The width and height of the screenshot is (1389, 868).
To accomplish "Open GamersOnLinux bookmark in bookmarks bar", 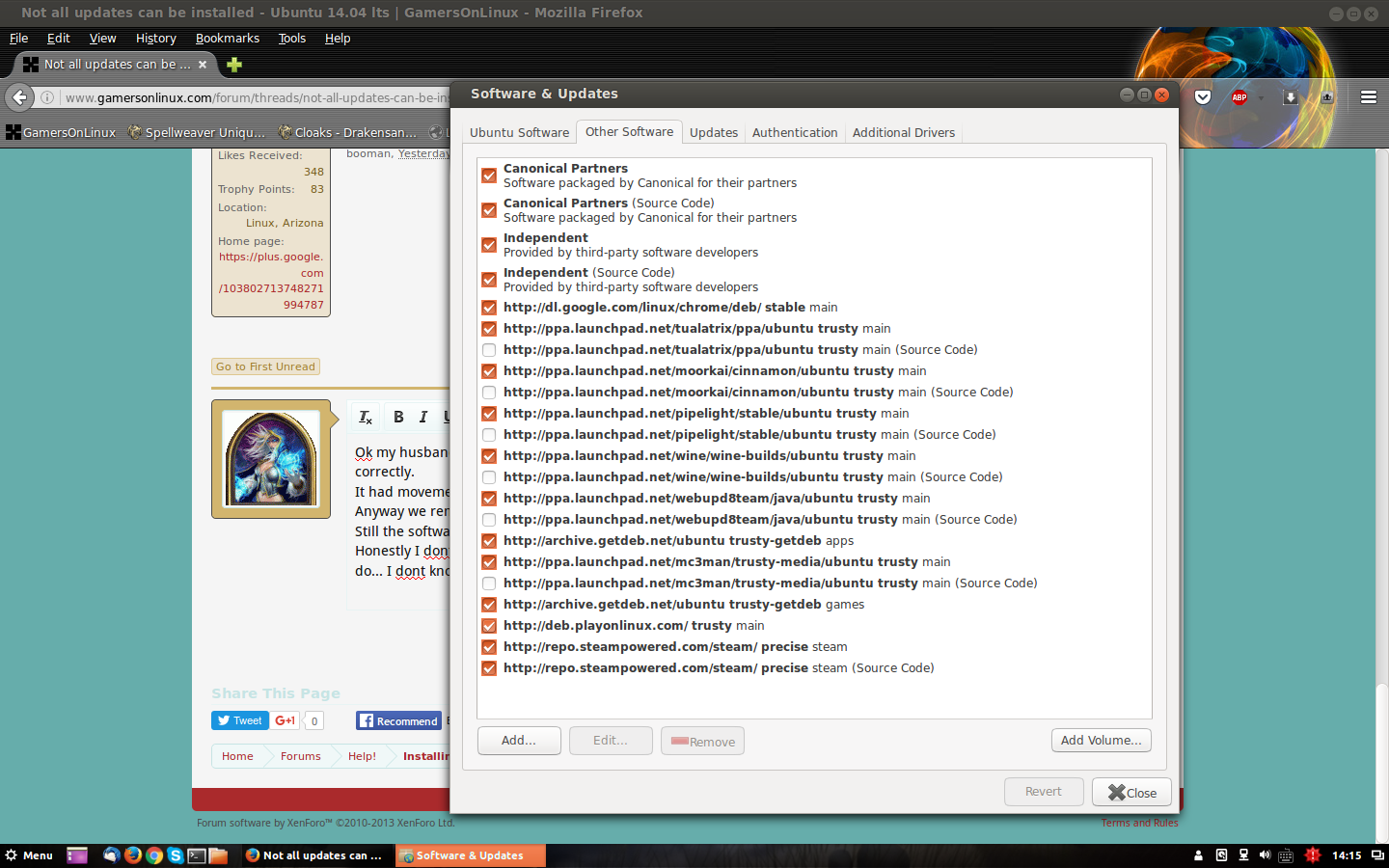I will [x=61, y=132].
